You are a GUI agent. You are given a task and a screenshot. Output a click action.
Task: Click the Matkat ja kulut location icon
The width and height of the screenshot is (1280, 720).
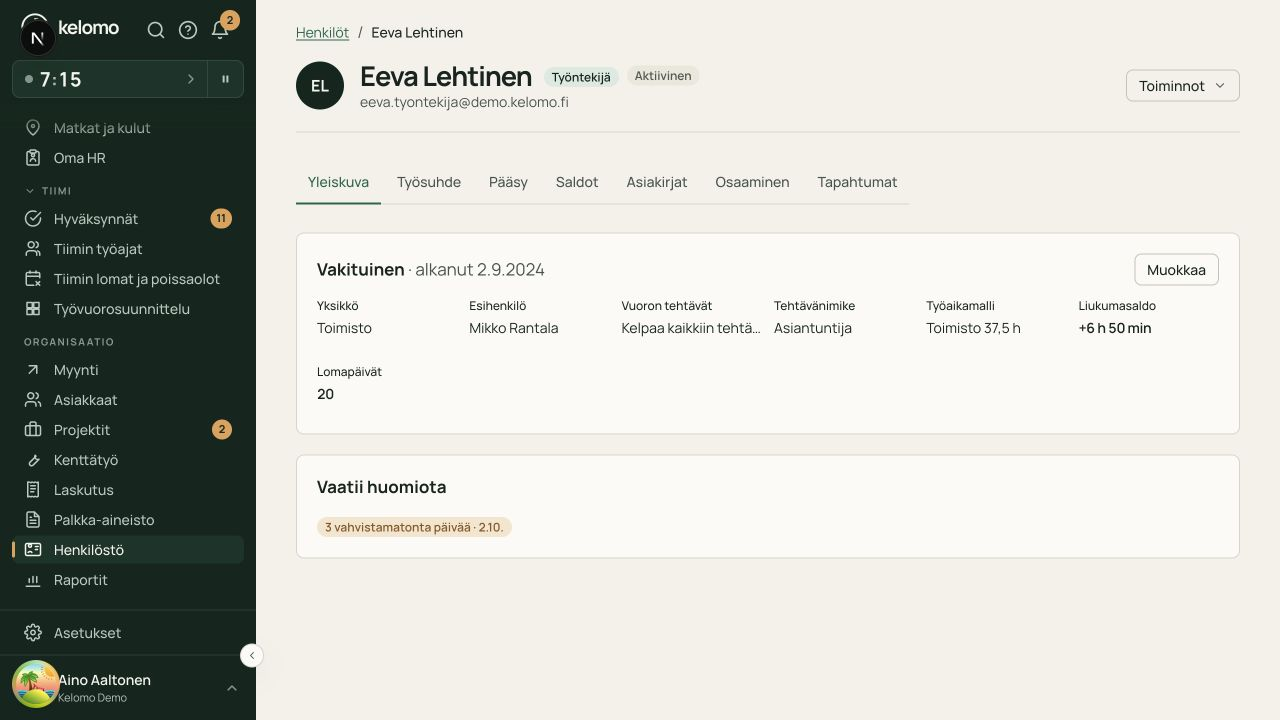click(x=33, y=128)
